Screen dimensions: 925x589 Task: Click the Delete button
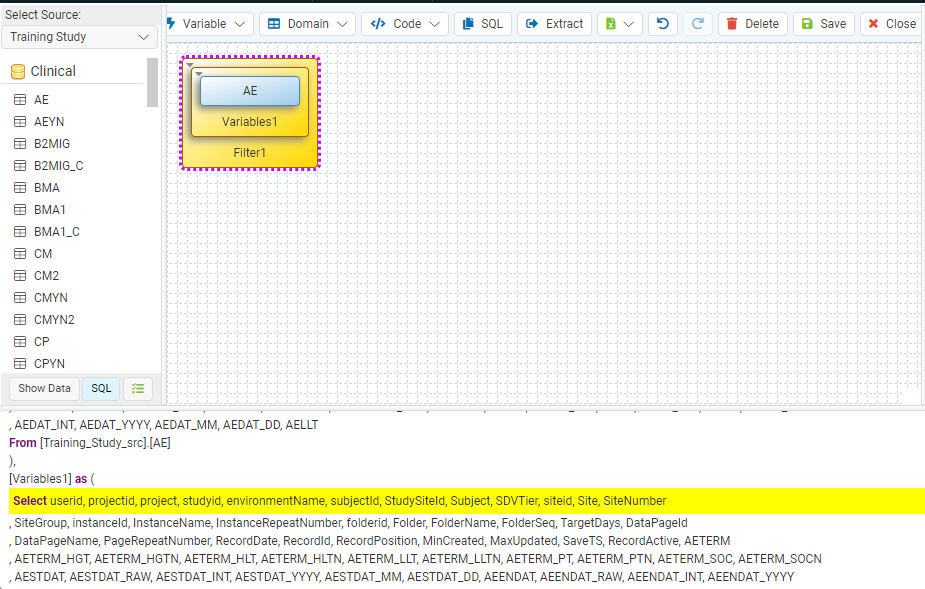click(753, 24)
